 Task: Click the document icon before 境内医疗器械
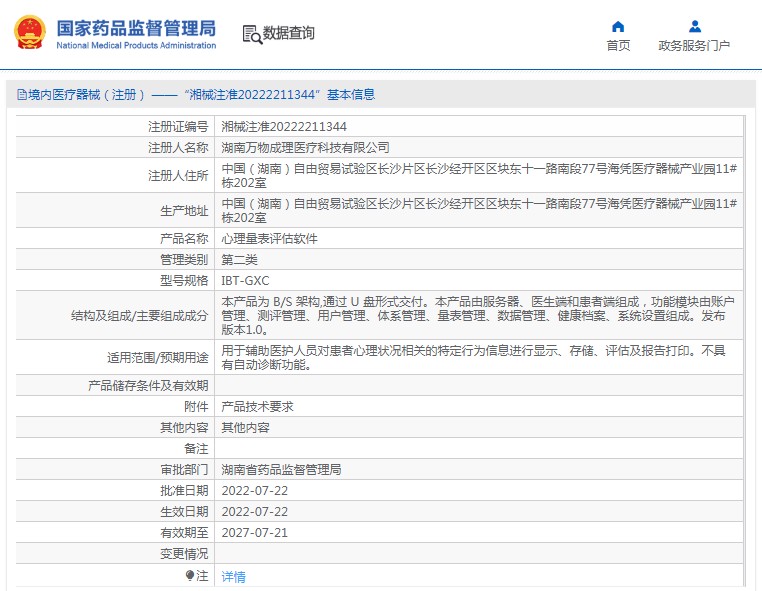point(21,95)
